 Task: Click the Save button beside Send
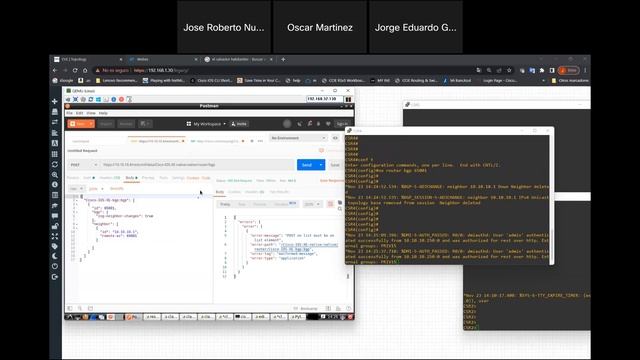(x=335, y=165)
